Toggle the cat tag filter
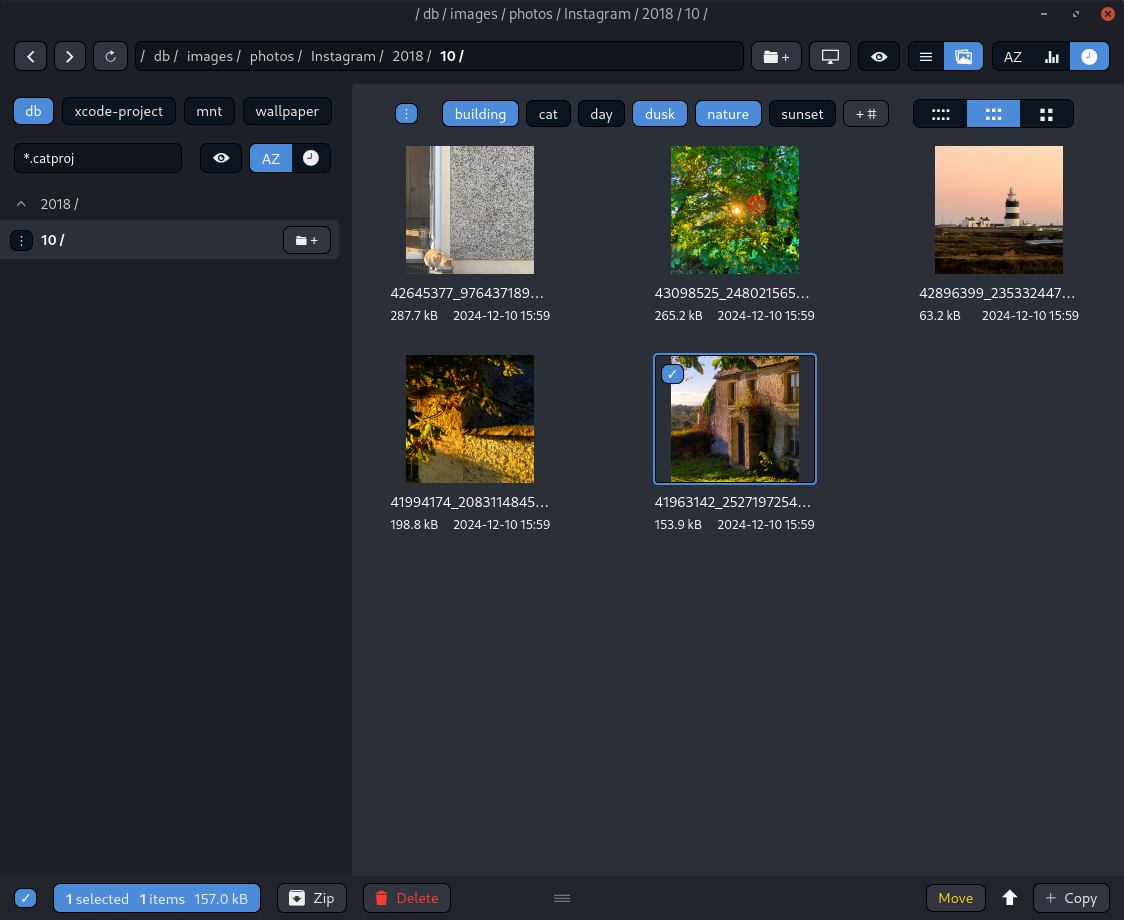1124x920 pixels. pyautogui.click(x=548, y=114)
